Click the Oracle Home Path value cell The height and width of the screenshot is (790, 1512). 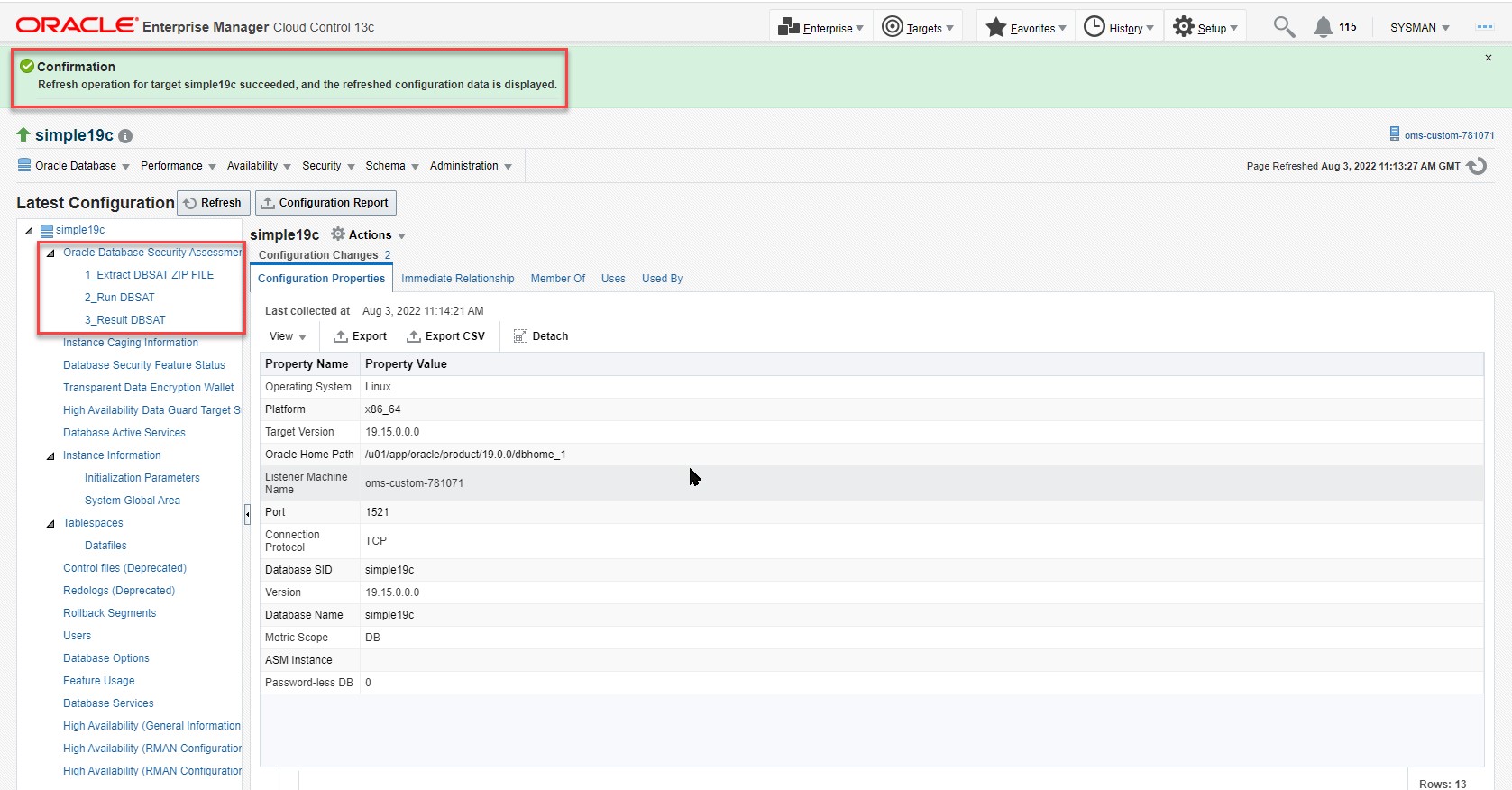(x=922, y=455)
